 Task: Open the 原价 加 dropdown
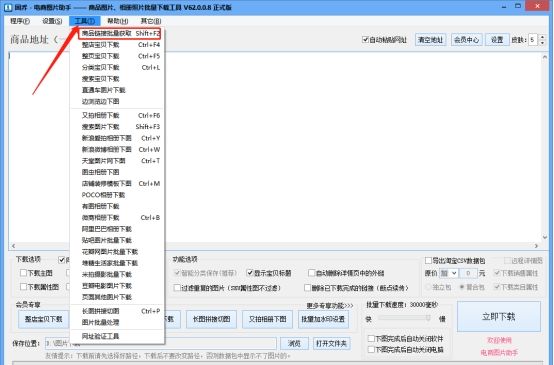449,273
